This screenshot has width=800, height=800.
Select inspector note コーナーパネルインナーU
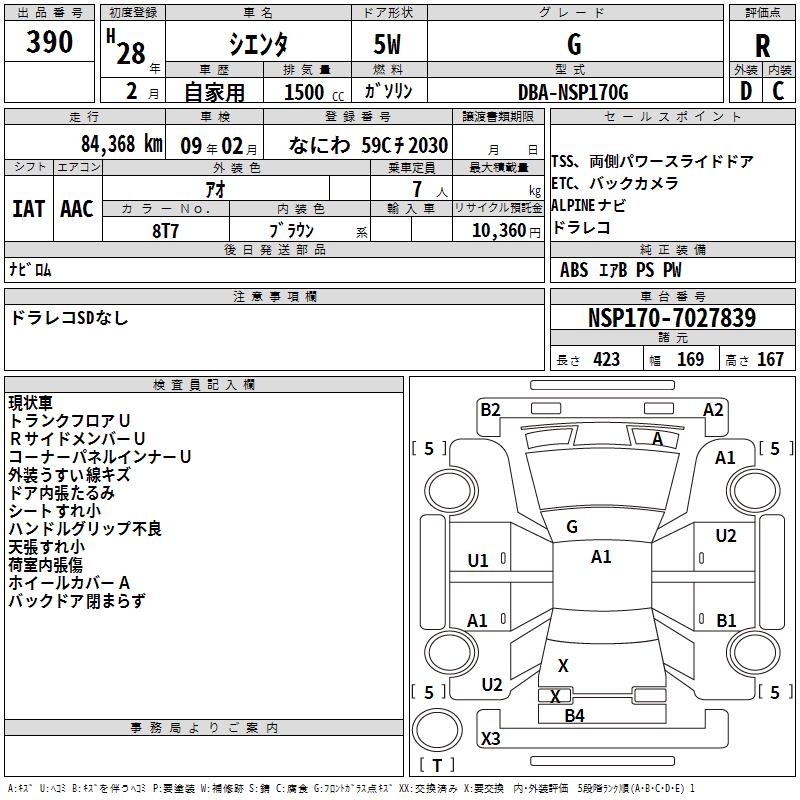pos(100,457)
